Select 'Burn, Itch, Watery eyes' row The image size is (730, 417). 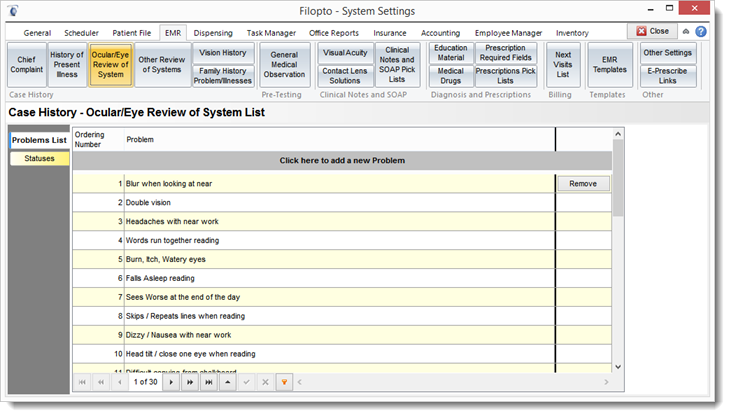pyautogui.click(x=342, y=259)
